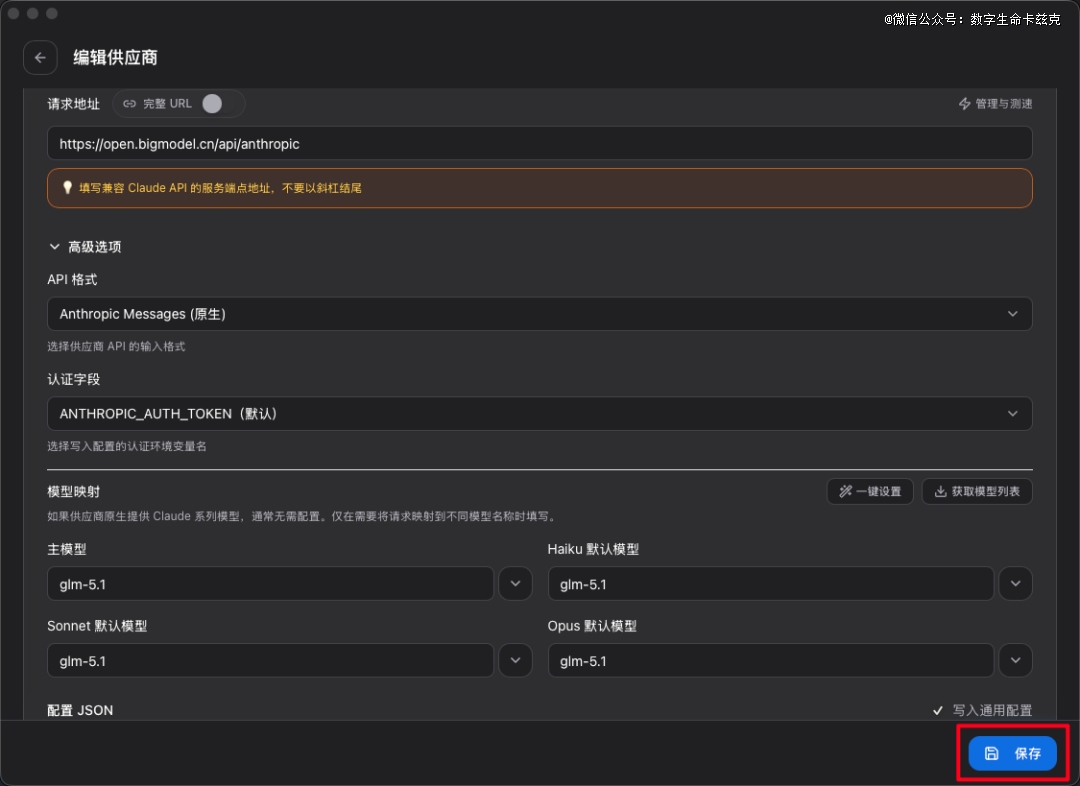The width and height of the screenshot is (1080, 786).
Task: Click the lightbulb hint icon
Action: [68, 187]
